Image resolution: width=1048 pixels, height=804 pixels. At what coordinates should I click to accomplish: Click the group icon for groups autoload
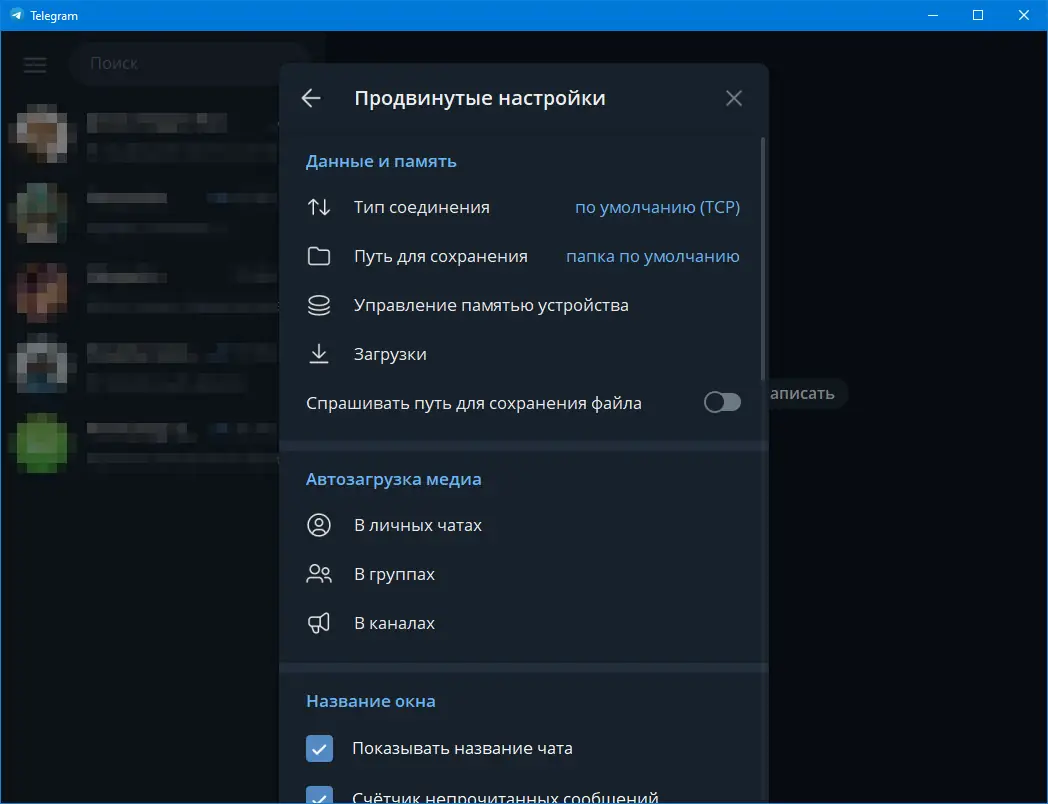click(319, 574)
